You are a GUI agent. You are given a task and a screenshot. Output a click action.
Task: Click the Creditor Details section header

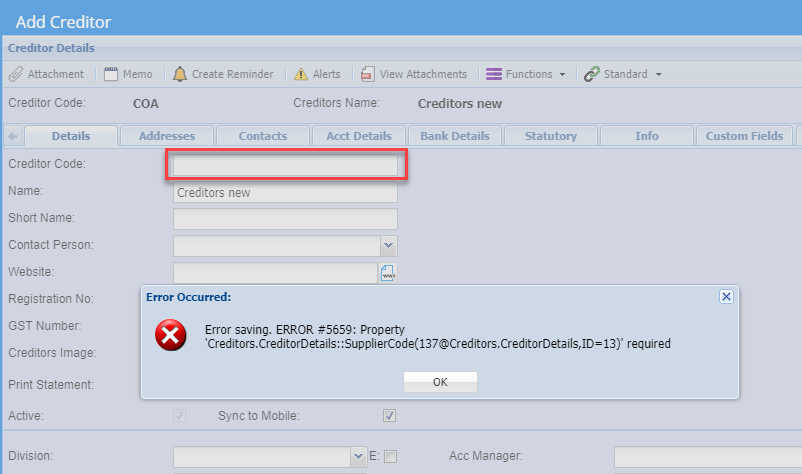51,48
